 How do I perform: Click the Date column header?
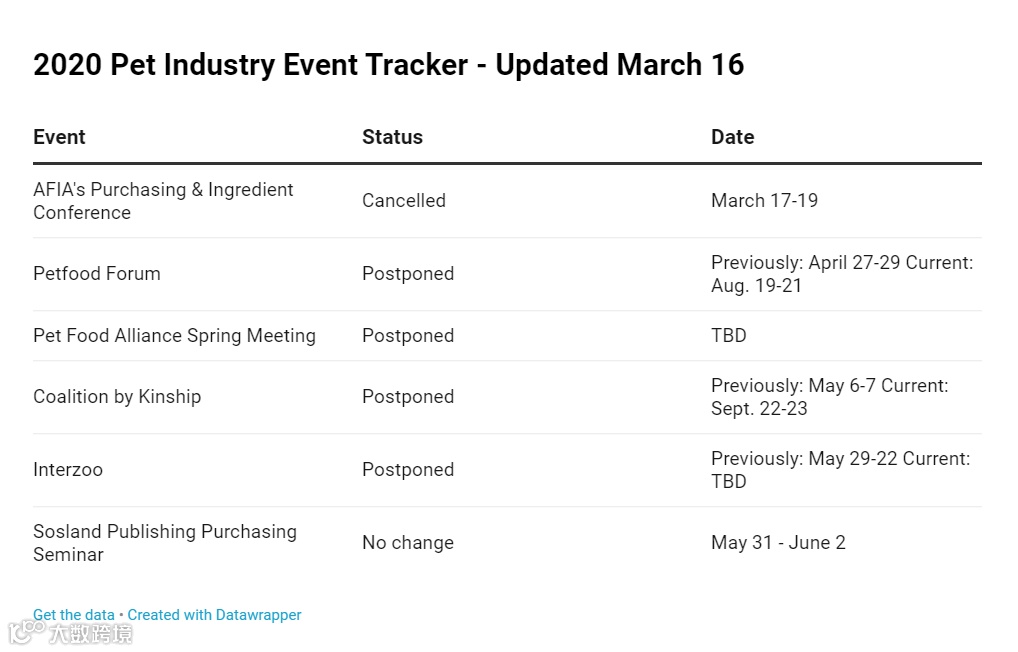coord(732,137)
